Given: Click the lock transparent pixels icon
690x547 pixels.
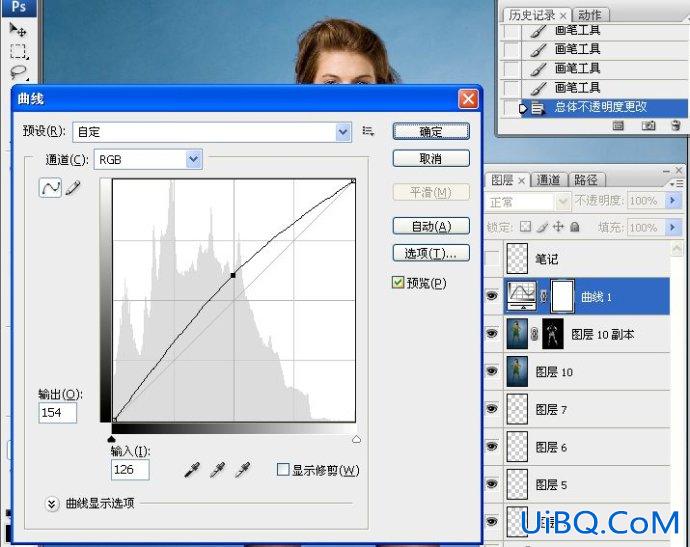Looking at the screenshot, I should point(525,227).
